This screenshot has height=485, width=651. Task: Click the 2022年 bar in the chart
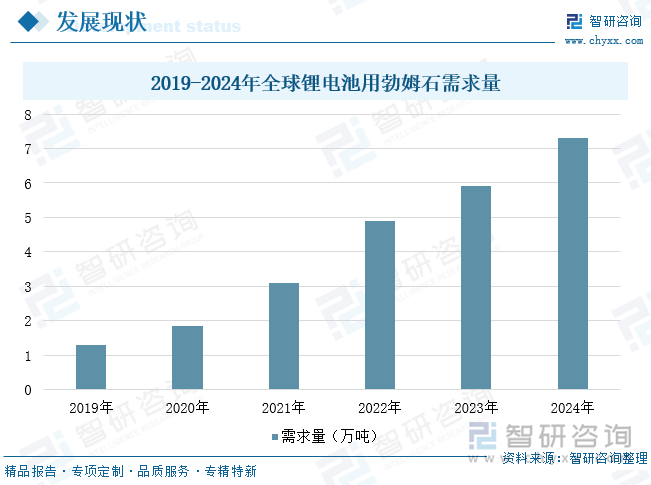click(x=380, y=305)
